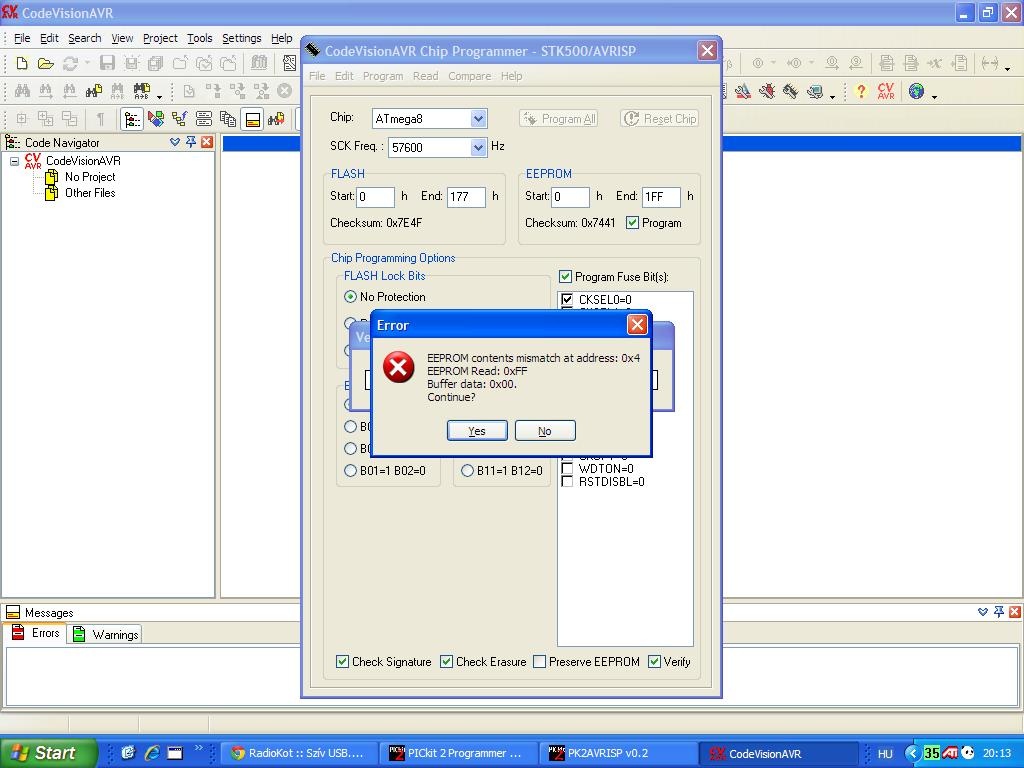Image resolution: width=1024 pixels, height=768 pixels.
Task: Open the terminal settings computer icon
Action: 814,91
